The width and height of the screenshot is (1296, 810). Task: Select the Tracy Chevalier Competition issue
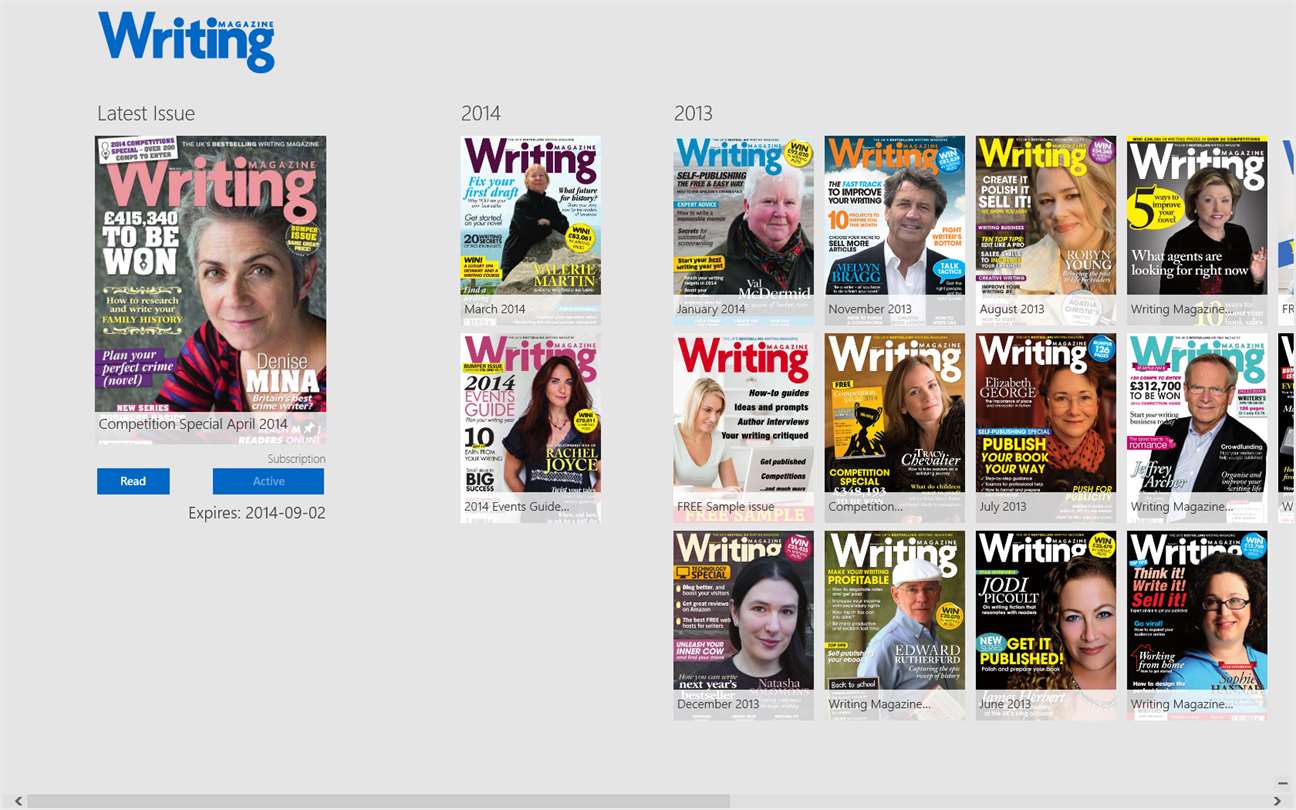[895, 428]
